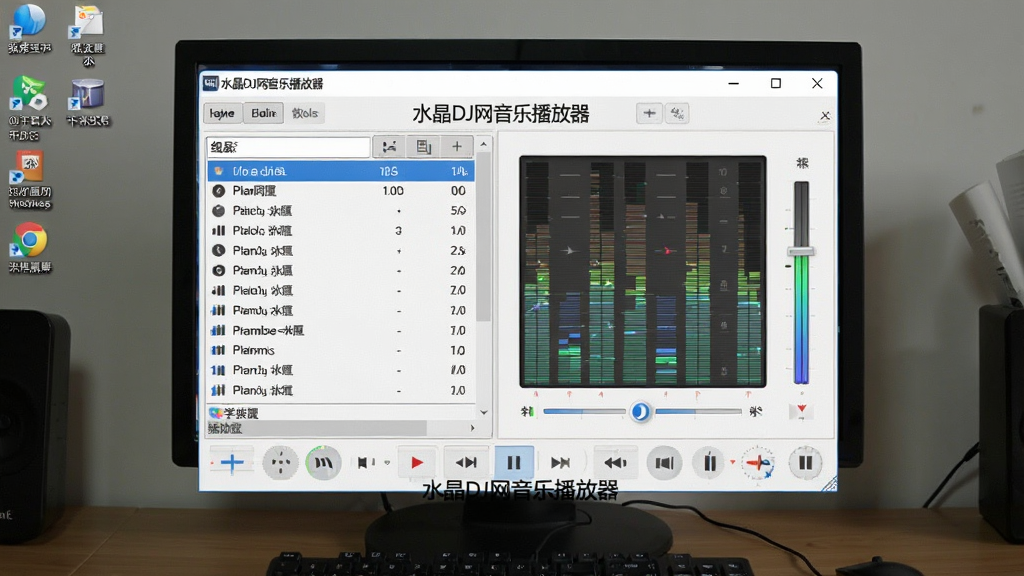The image size is (1024, 576).
Task: Click the green-ringed round button in the playback bar
Action: 323,462
